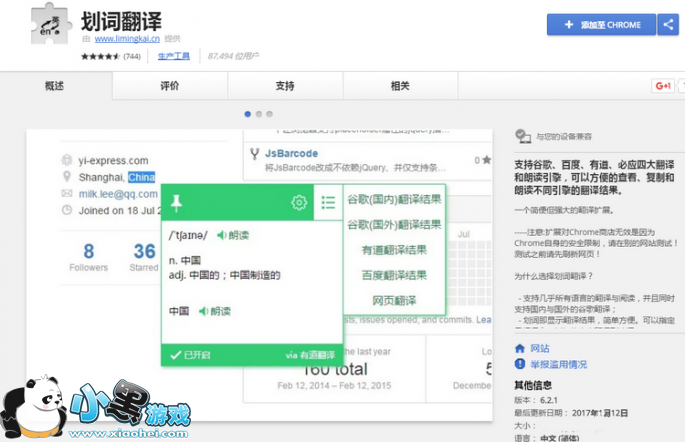Select the first carousel dot indicator
The width and height of the screenshot is (685, 442).
(248, 114)
